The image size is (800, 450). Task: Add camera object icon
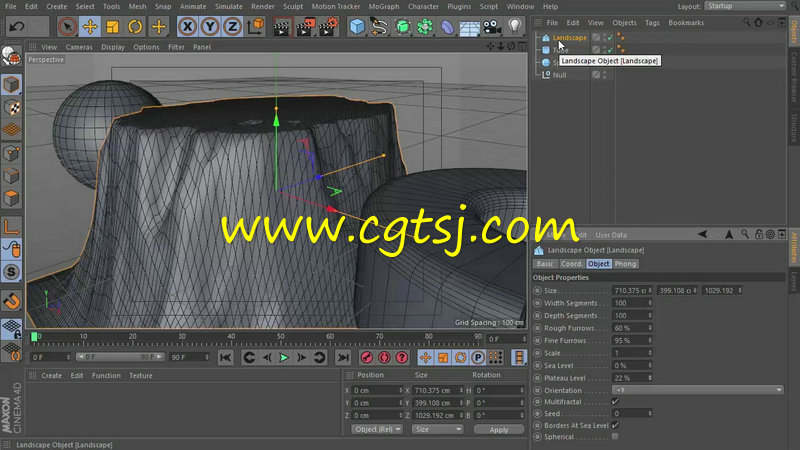pyautogui.click(x=492, y=27)
